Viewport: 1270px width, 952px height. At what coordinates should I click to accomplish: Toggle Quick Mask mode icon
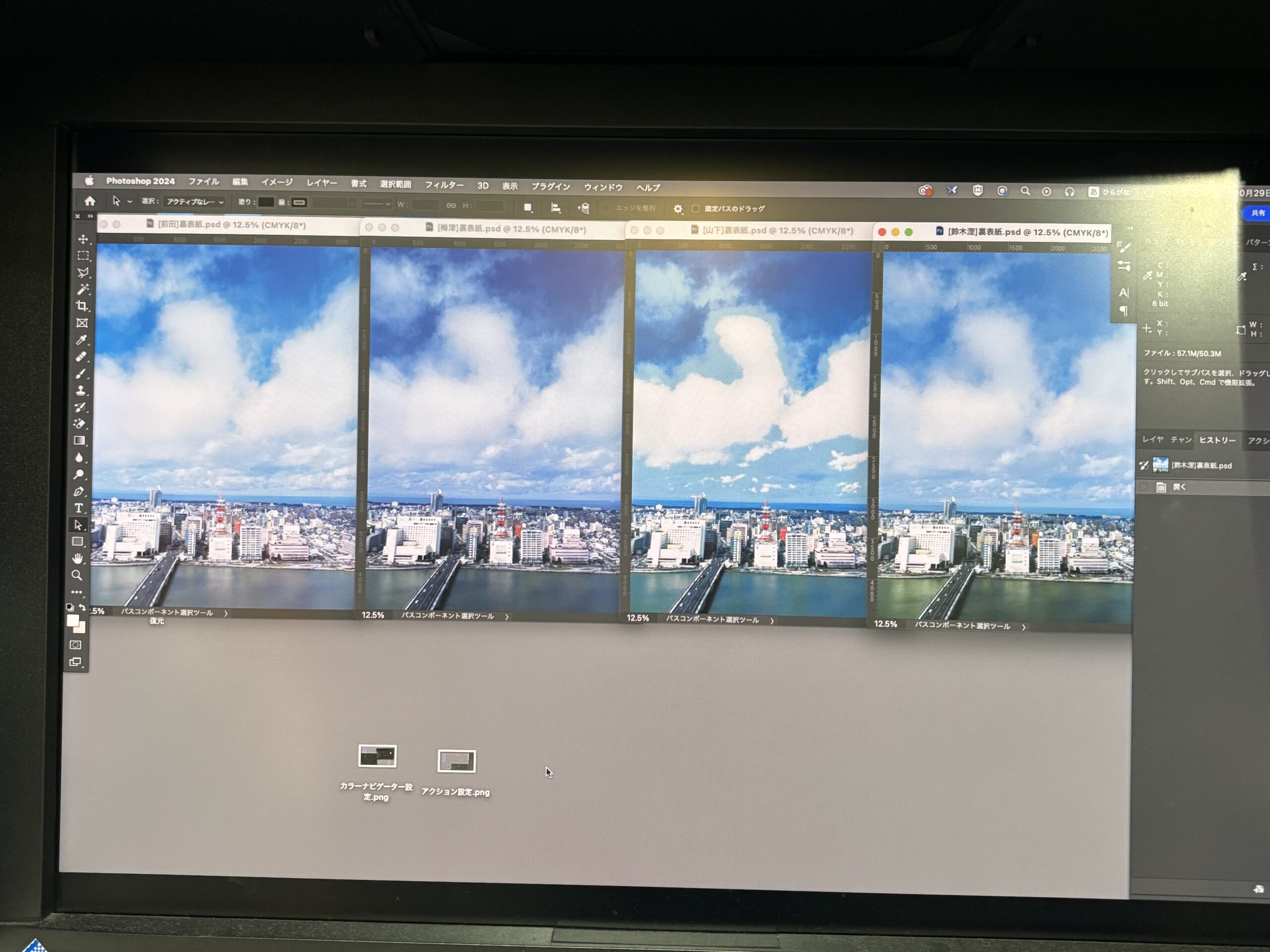(75, 645)
